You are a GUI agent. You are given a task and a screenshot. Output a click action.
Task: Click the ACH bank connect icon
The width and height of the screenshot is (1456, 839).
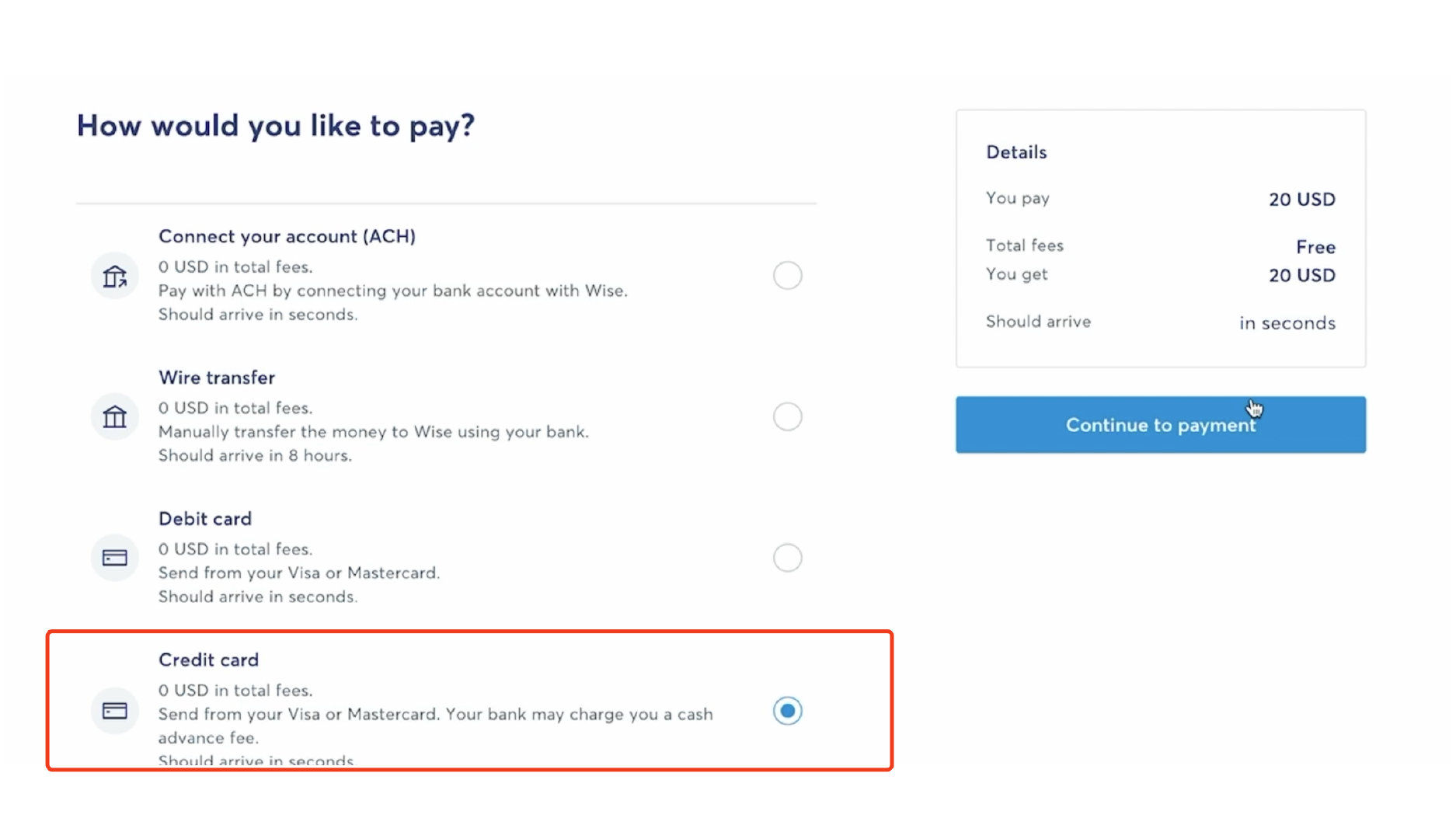coord(115,276)
